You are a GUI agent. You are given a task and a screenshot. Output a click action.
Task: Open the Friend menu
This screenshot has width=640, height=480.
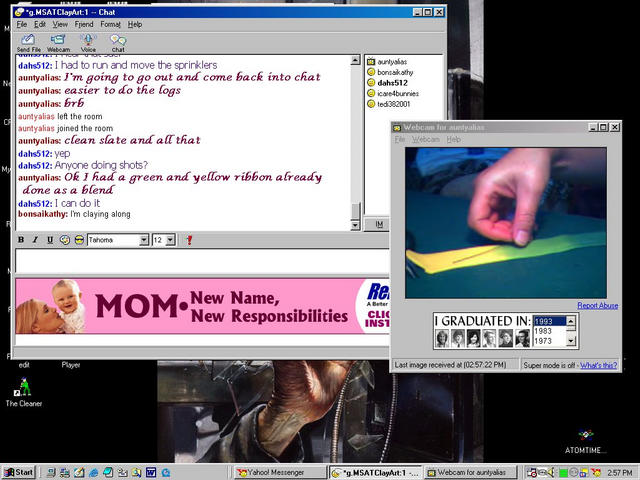coord(84,24)
